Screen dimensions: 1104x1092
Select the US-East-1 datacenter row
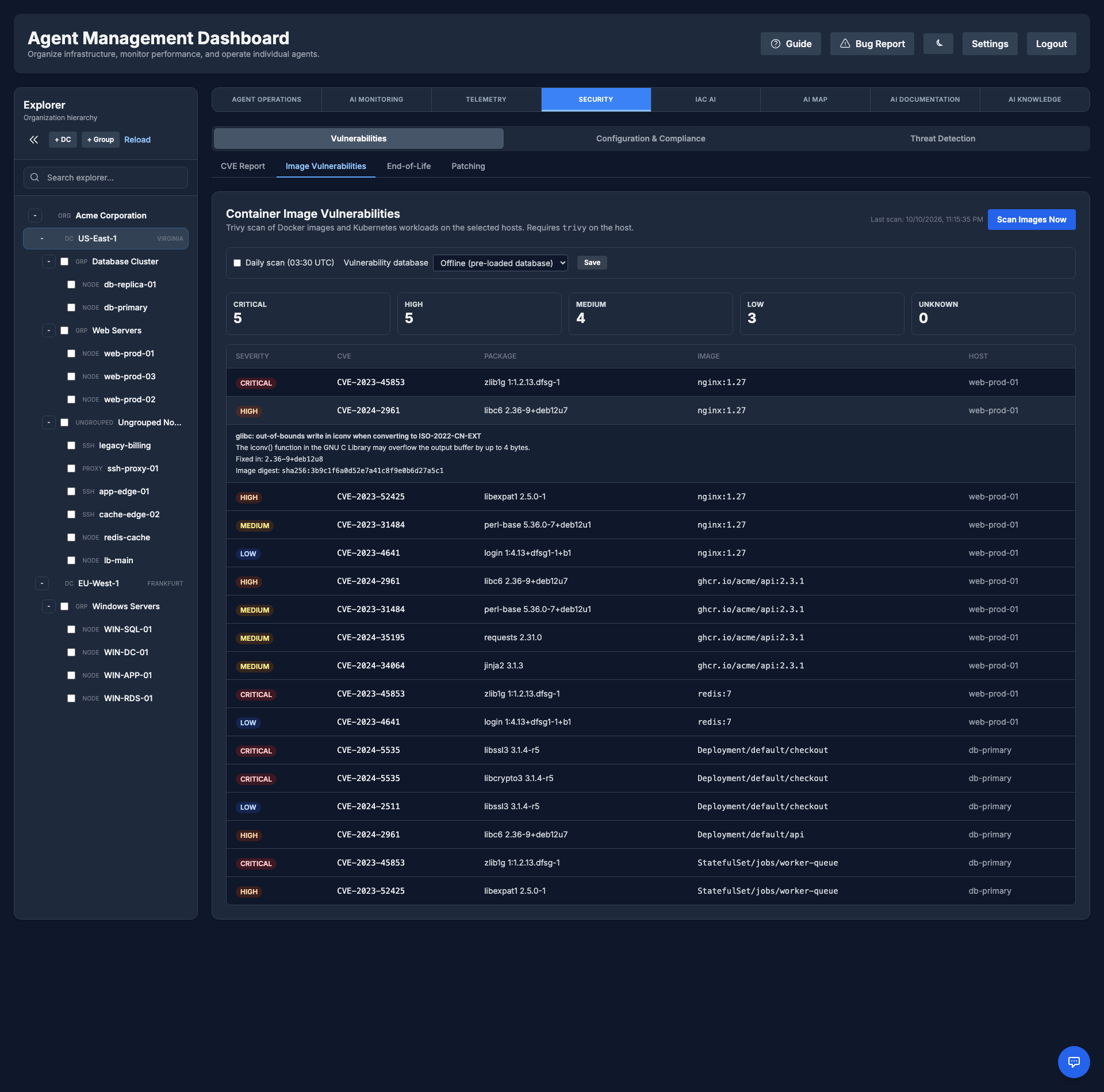(106, 239)
